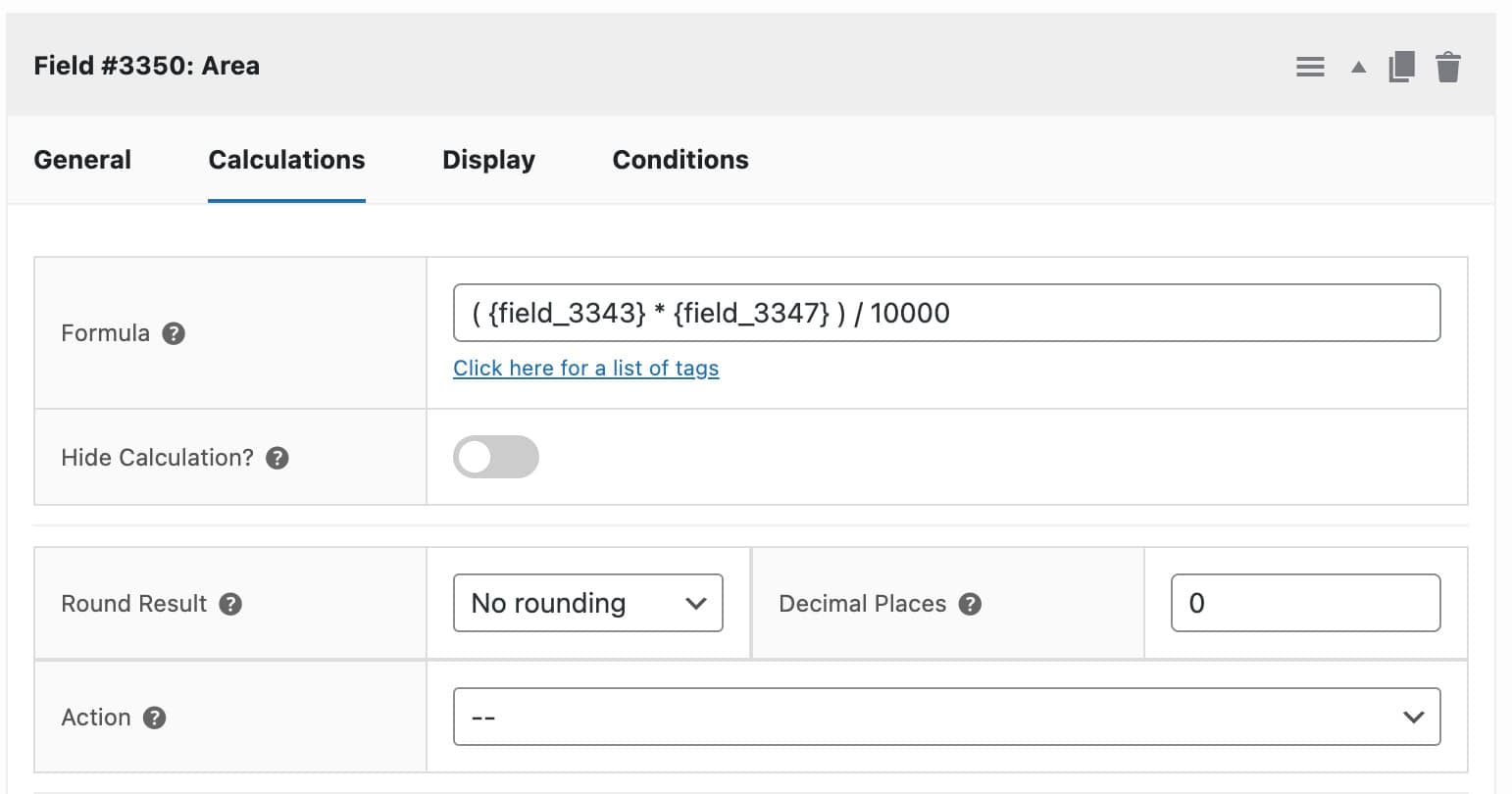The width and height of the screenshot is (1512, 794).
Task: Click here for a list of tags
Action: [585, 368]
